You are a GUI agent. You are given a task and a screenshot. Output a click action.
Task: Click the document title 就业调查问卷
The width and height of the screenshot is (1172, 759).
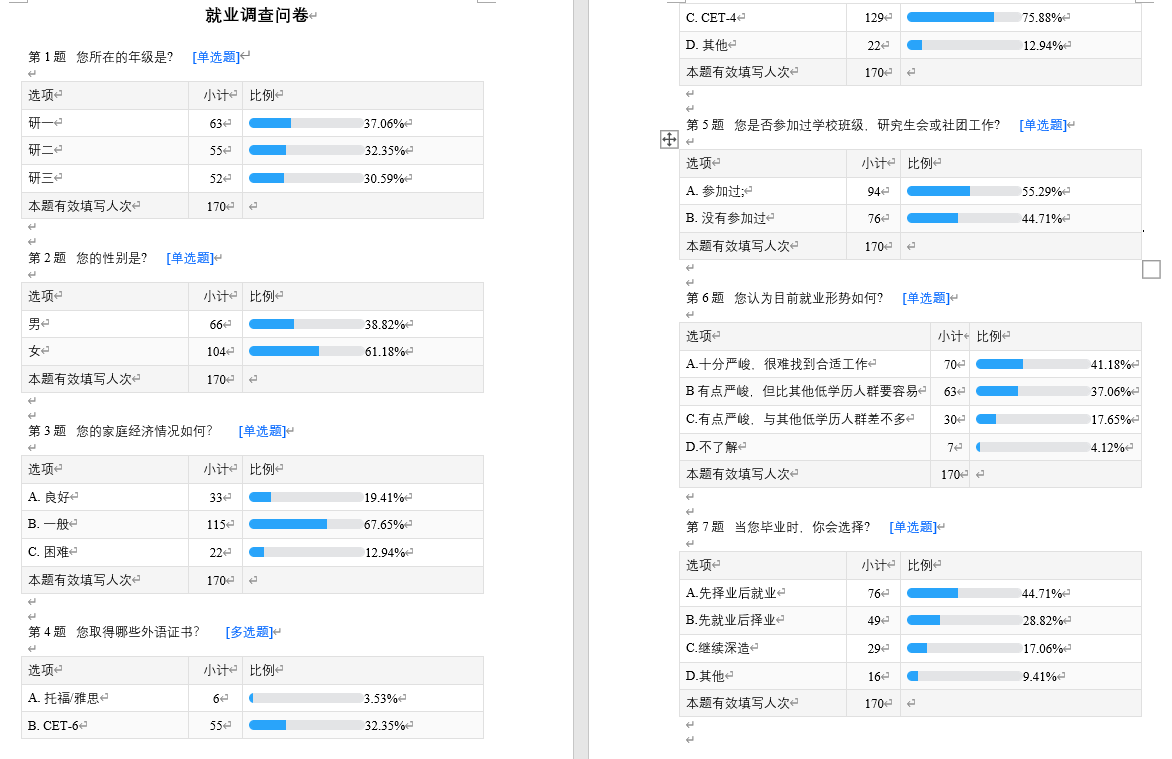[x=257, y=15]
